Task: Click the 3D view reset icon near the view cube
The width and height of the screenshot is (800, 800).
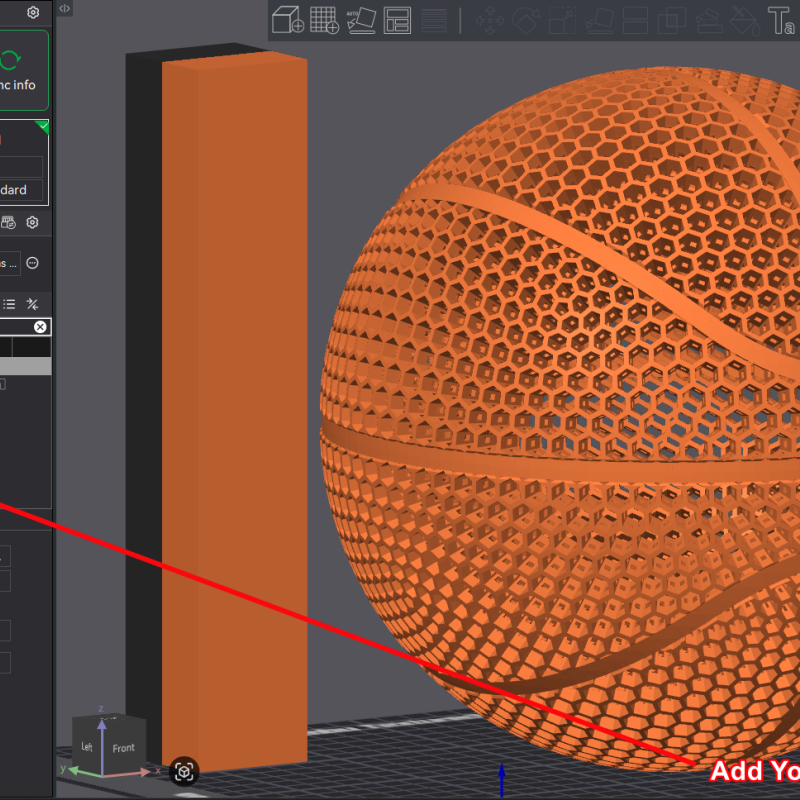Action: 184,771
